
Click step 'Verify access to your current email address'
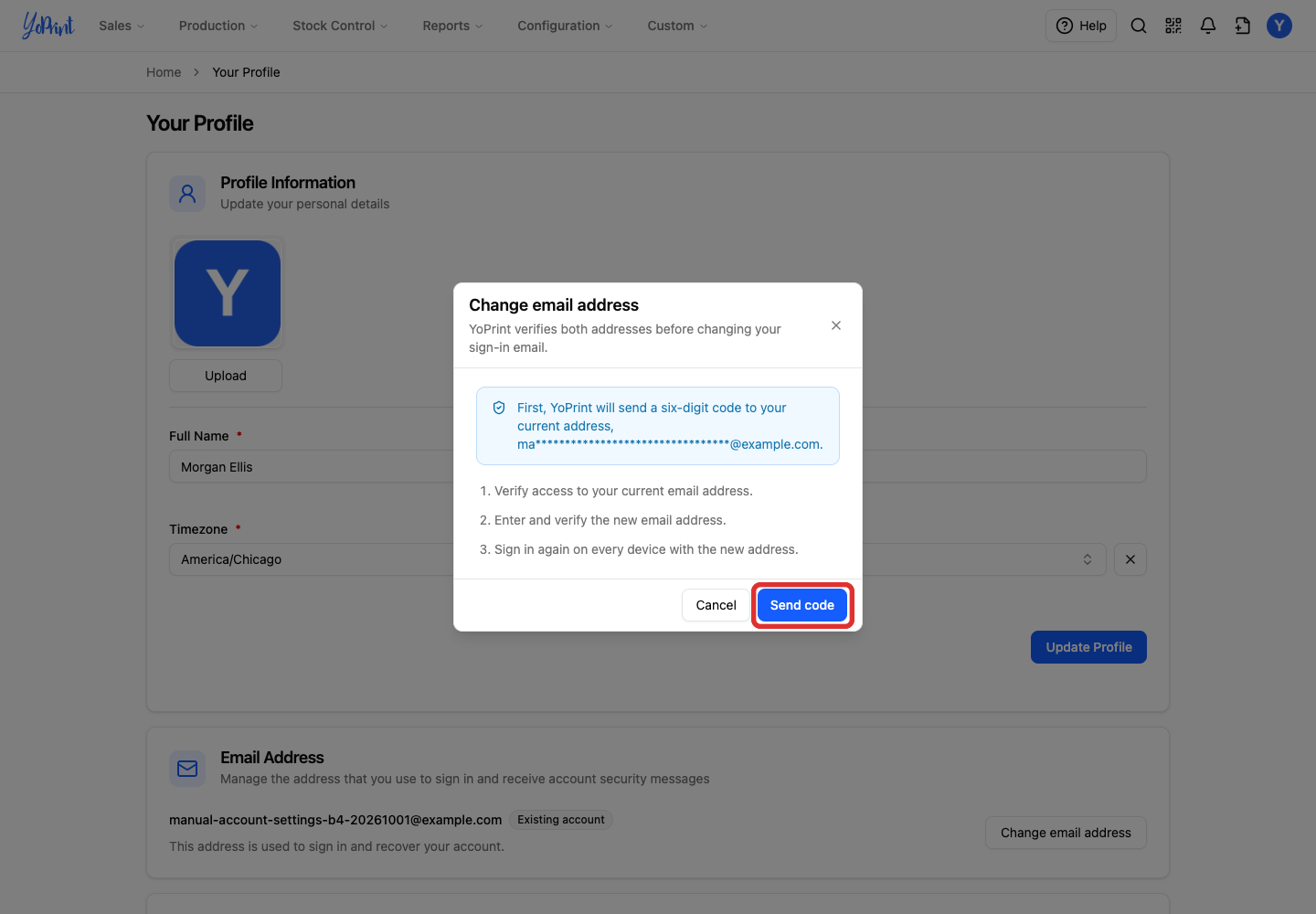click(x=623, y=491)
